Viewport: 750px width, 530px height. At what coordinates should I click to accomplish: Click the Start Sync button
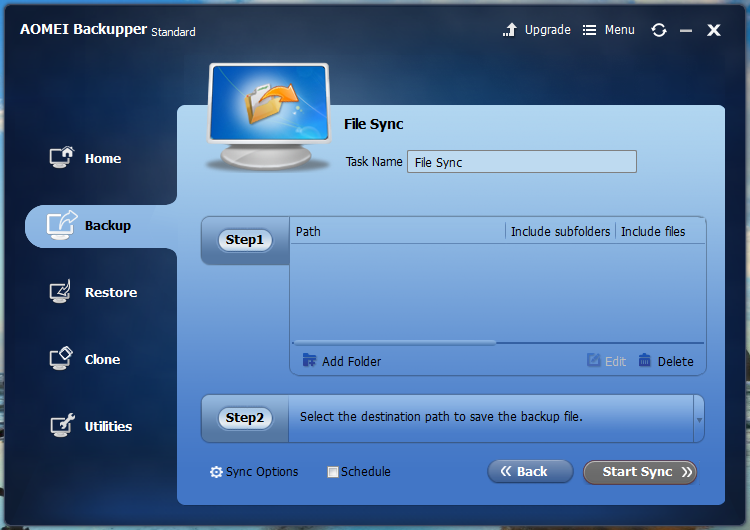(640, 472)
